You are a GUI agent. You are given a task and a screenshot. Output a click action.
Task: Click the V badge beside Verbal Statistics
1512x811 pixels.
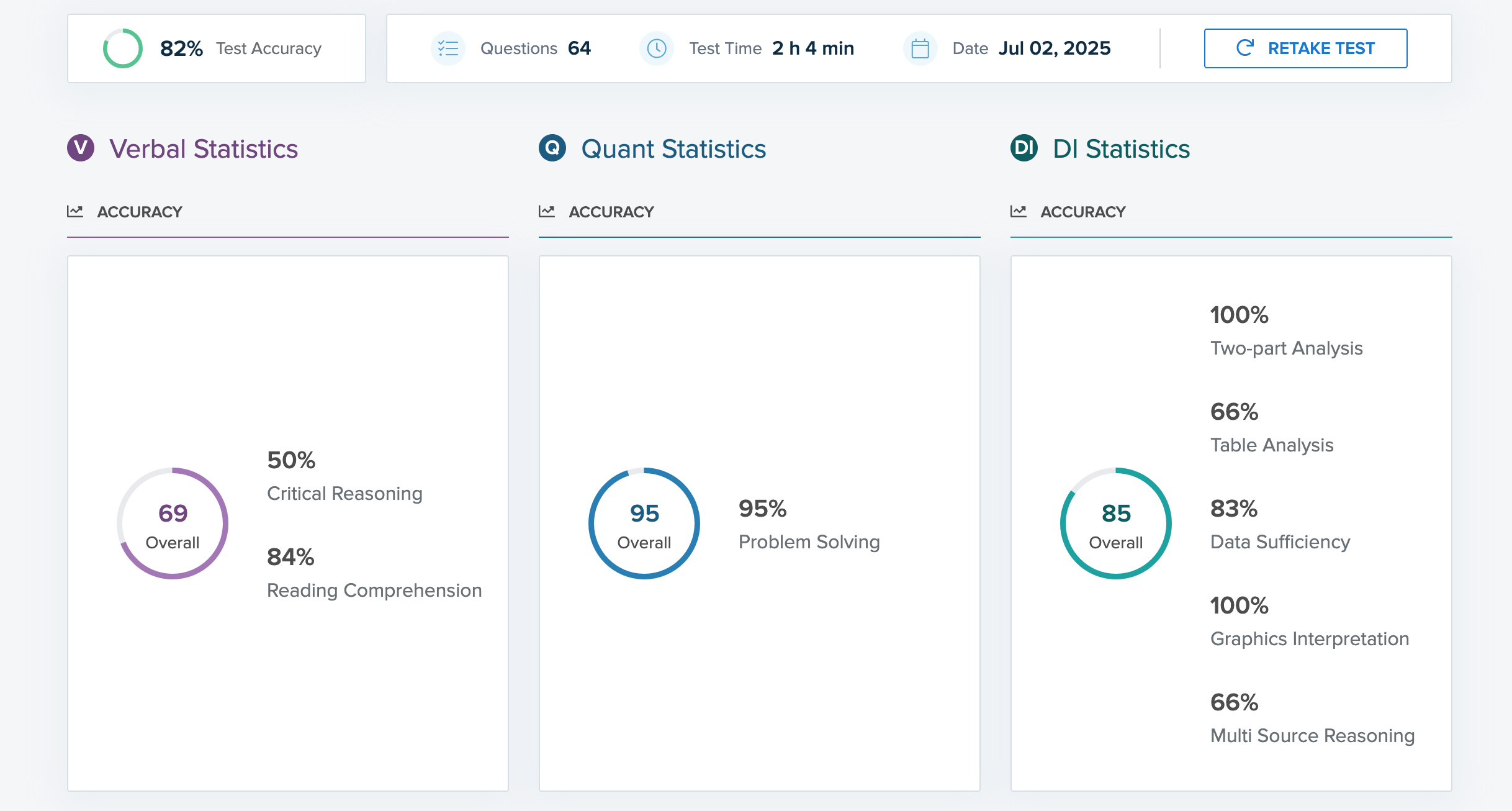pyautogui.click(x=79, y=148)
